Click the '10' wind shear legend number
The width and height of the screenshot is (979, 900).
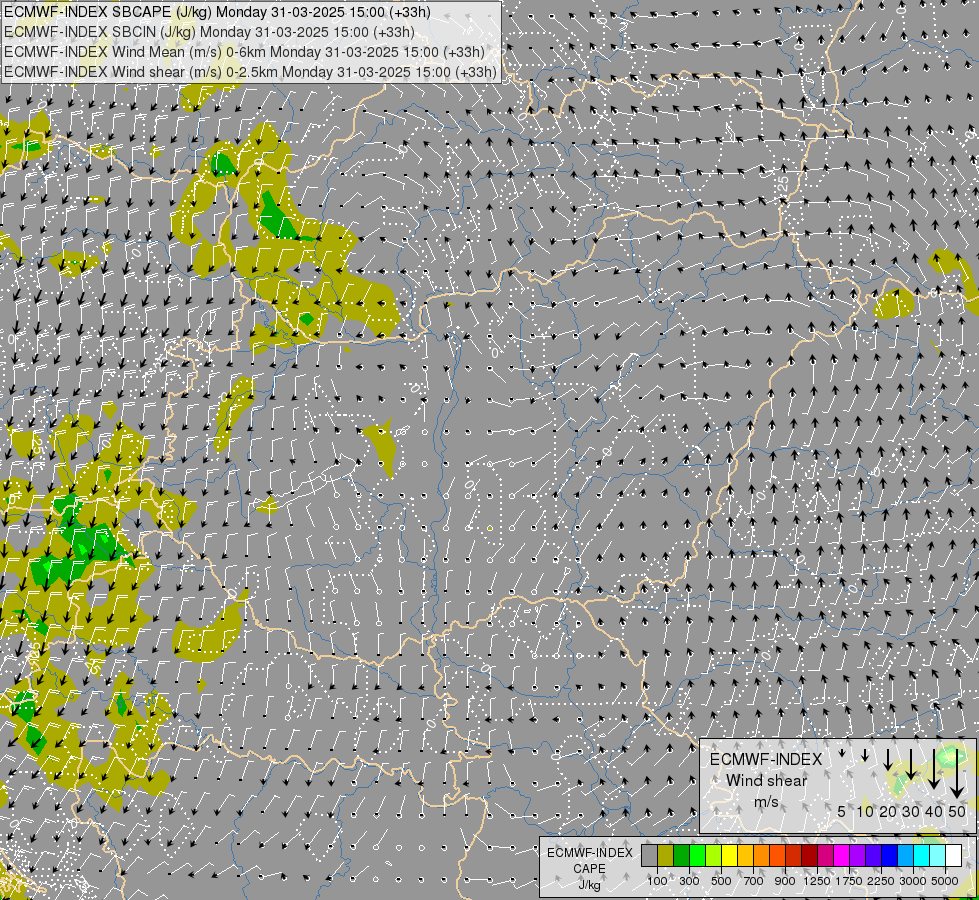click(x=865, y=811)
